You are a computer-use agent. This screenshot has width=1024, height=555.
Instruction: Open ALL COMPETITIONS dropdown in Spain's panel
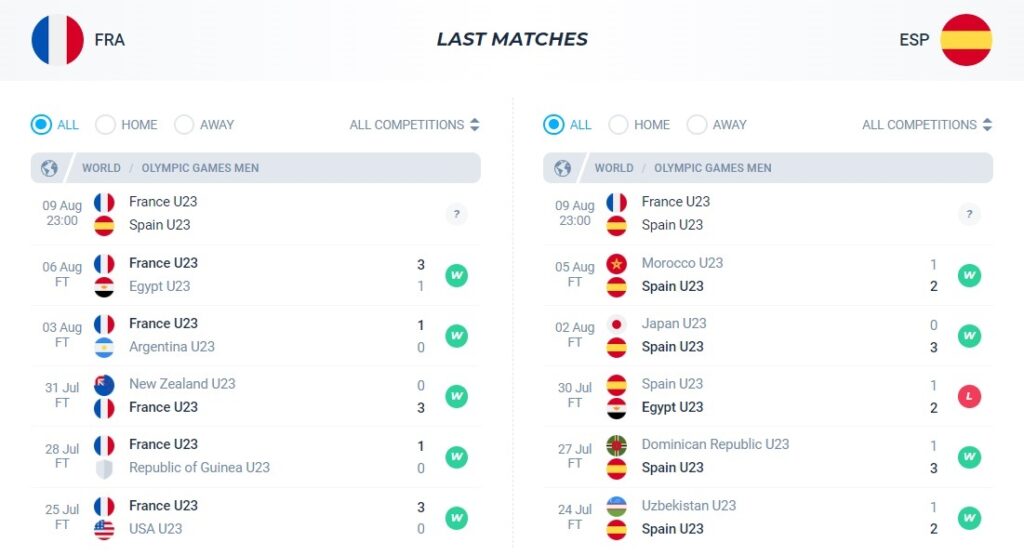tap(927, 125)
